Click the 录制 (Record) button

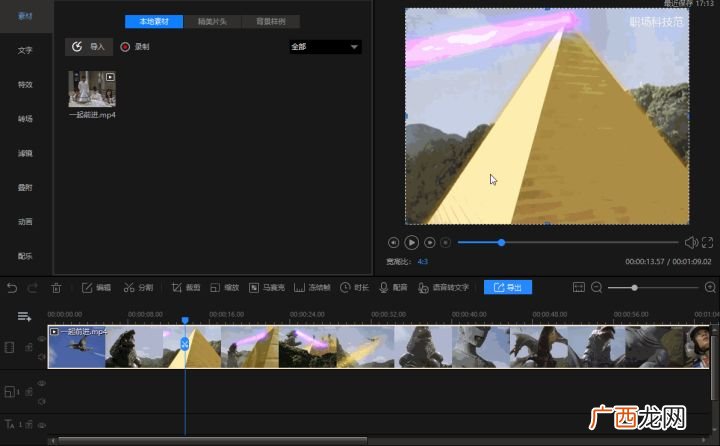click(135, 47)
